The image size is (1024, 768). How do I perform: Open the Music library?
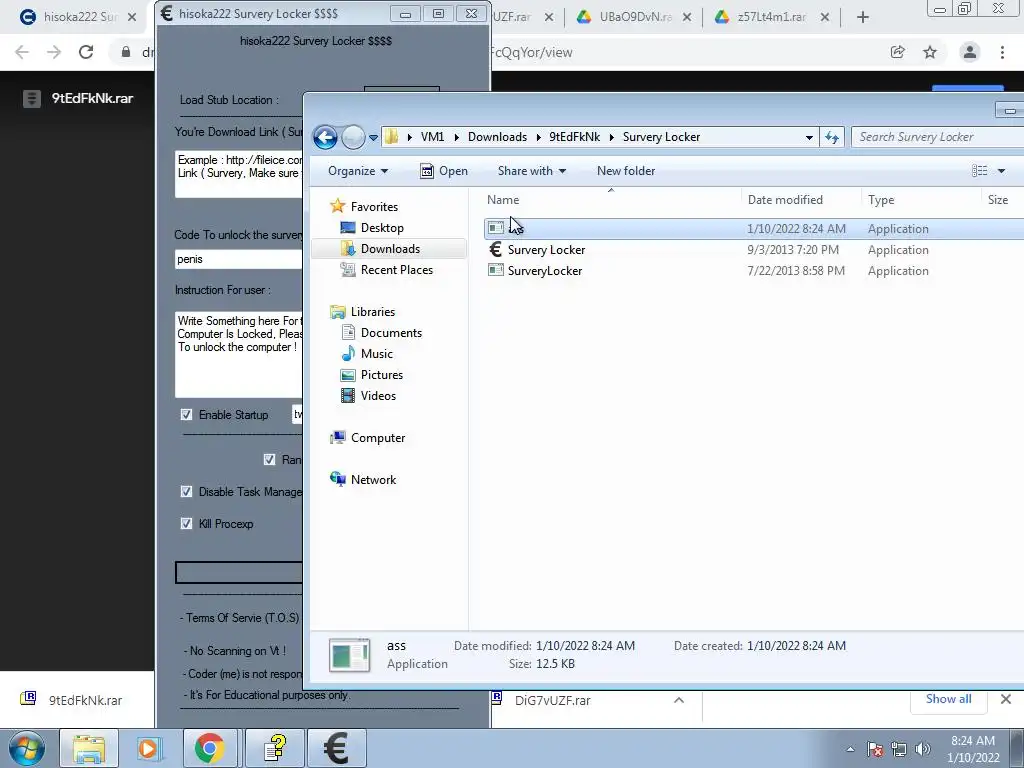tap(377, 354)
